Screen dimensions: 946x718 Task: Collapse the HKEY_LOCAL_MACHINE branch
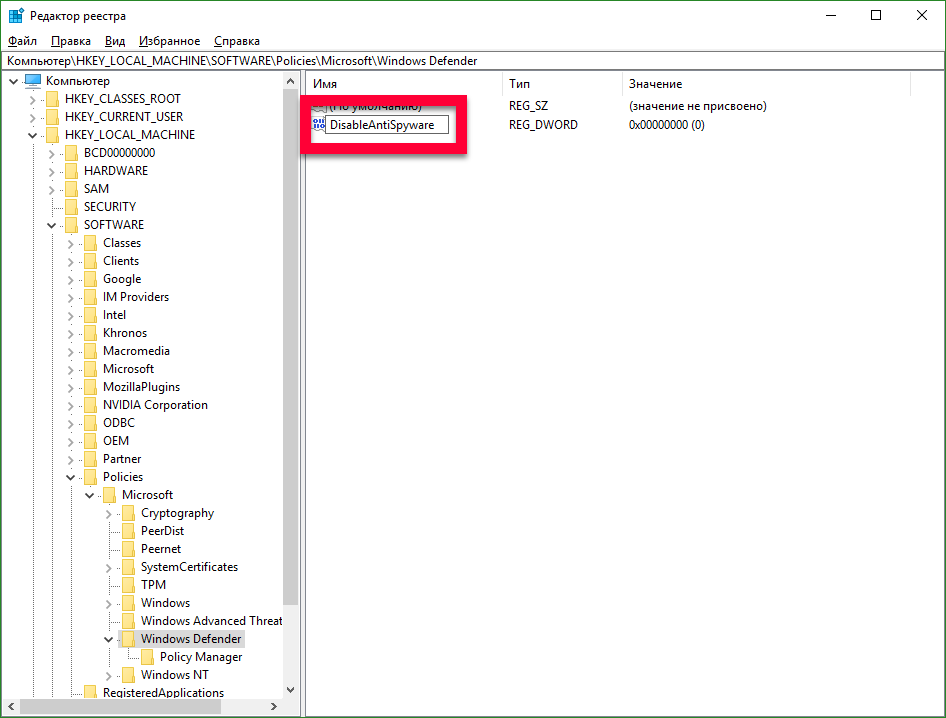click(x=33, y=135)
